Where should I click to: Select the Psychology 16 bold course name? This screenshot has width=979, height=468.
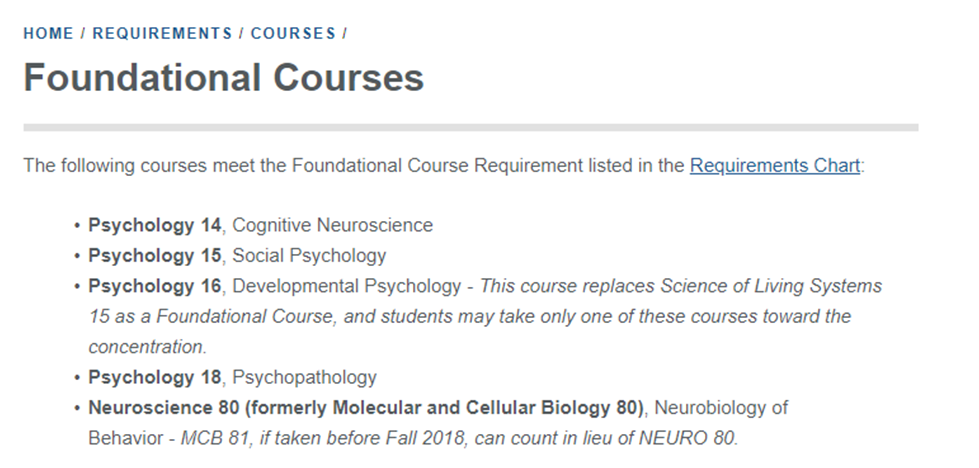click(154, 286)
